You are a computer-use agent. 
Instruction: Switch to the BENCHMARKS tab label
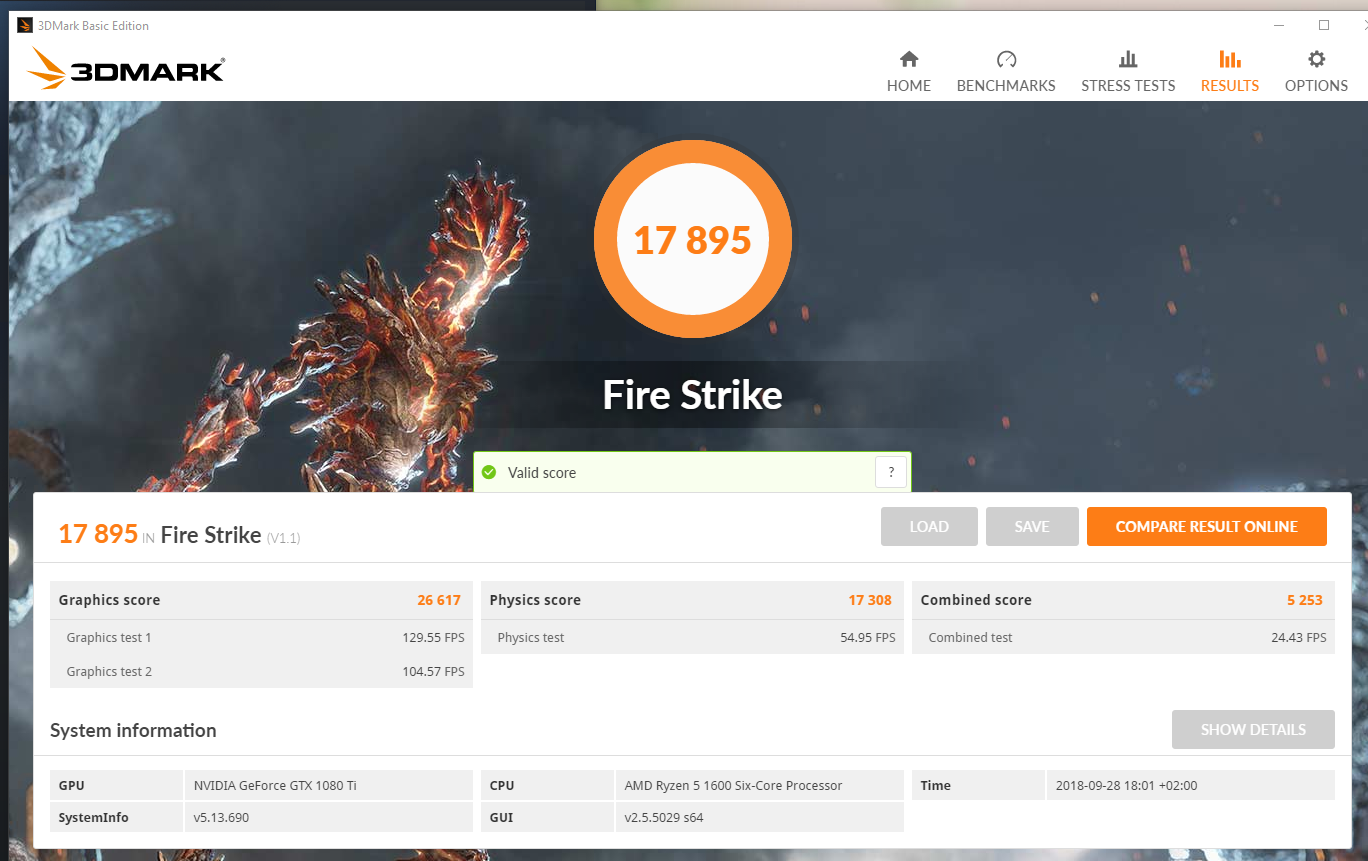(x=1006, y=86)
